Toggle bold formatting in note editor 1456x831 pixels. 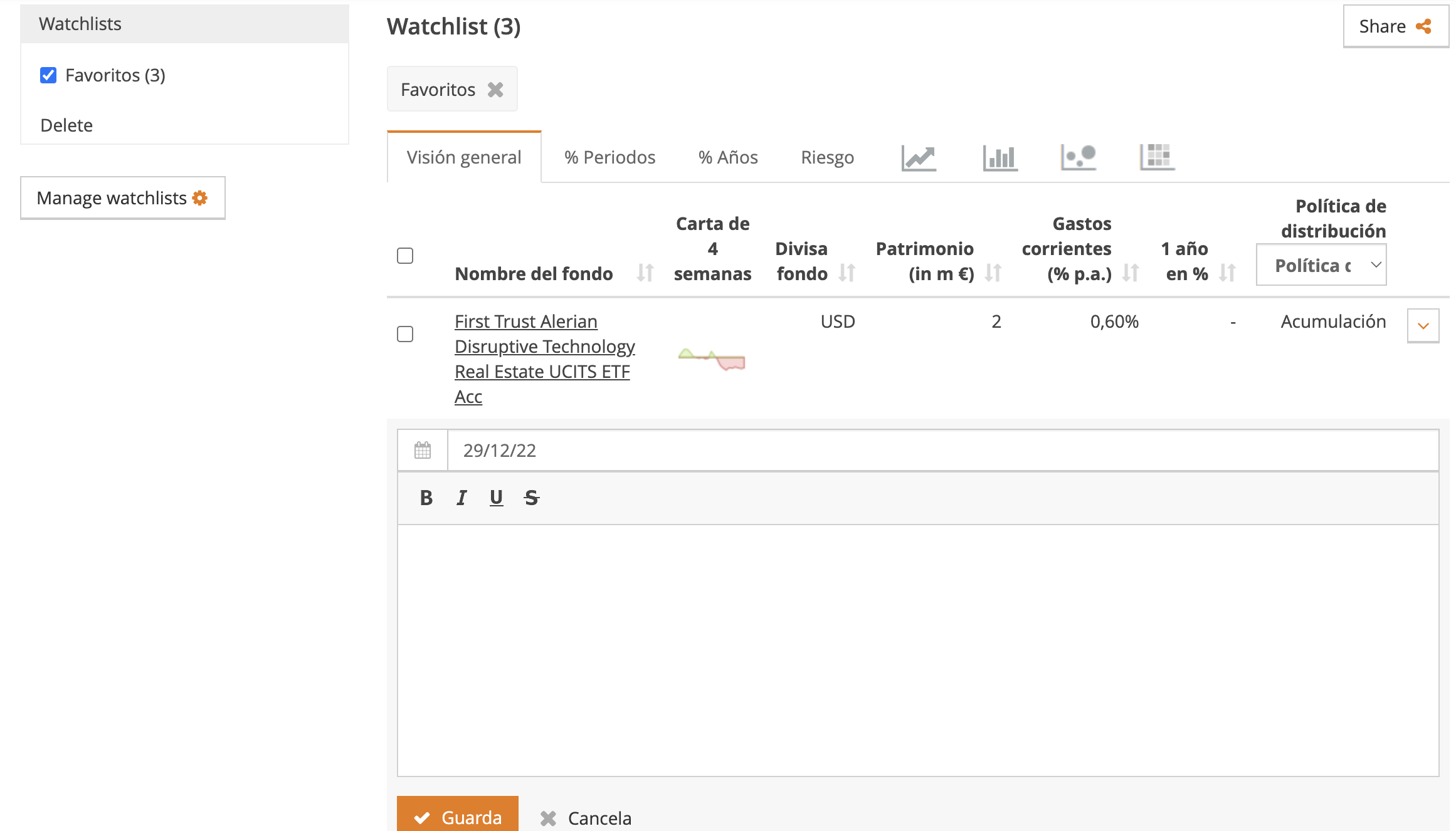[x=426, y=498]
